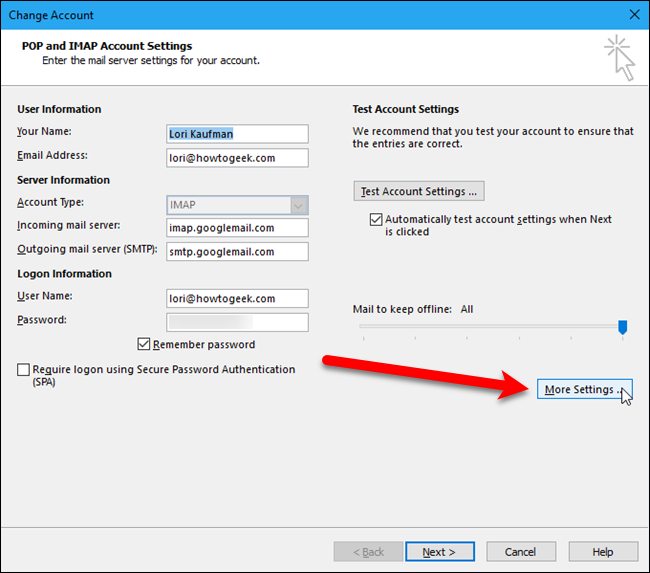The height and width of the screenshot is (573, 650).
Task: Click in the Your Name field
Action: [238, 134]
